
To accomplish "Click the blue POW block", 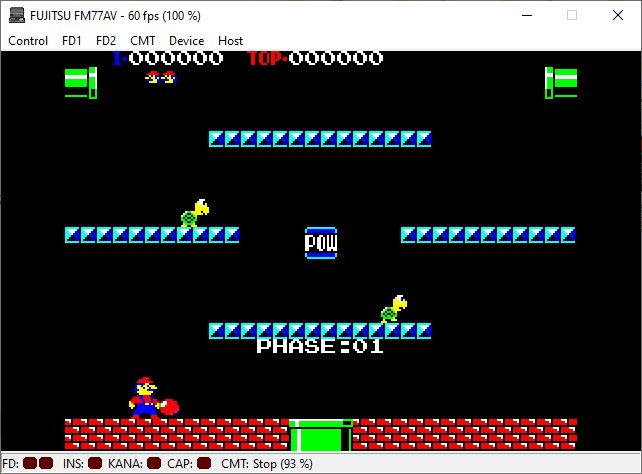I will [x=321, y=243].
